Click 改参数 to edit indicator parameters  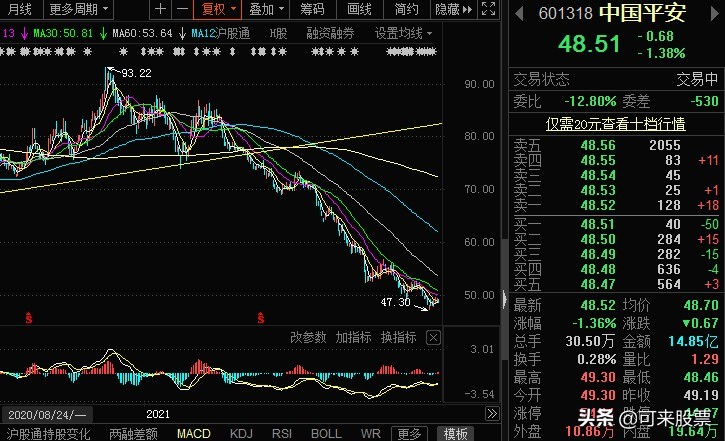pyautogui.click(x=308, y=337)
